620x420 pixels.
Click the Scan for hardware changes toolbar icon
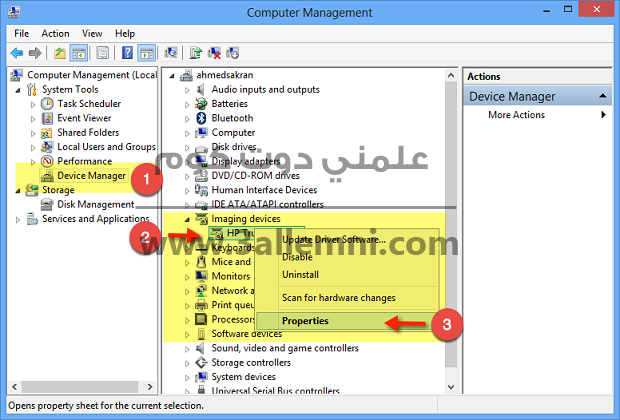coord(171,53)
